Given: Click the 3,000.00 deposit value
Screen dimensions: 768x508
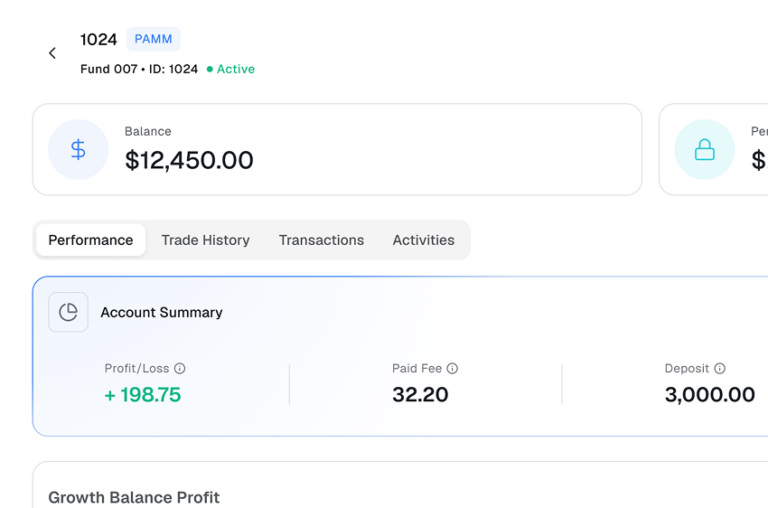Looking at the screenshot, I should (710, 395).
